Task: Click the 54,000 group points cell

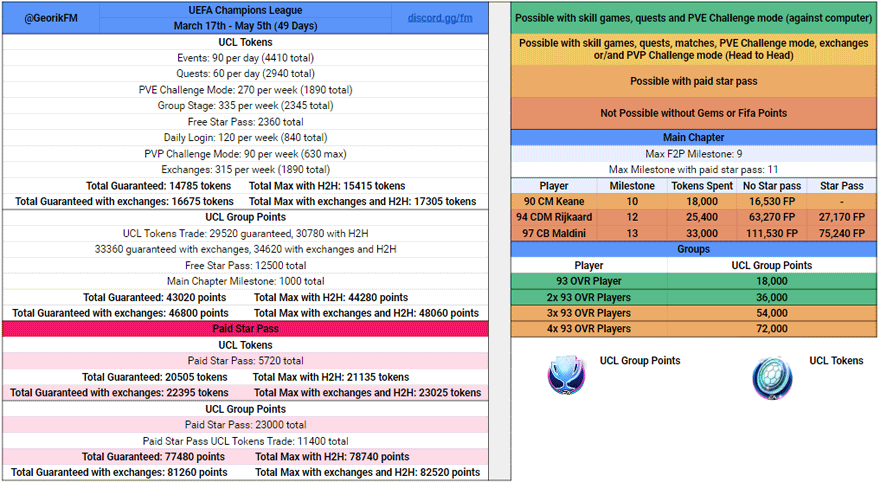Action: (x=772, y=313)
